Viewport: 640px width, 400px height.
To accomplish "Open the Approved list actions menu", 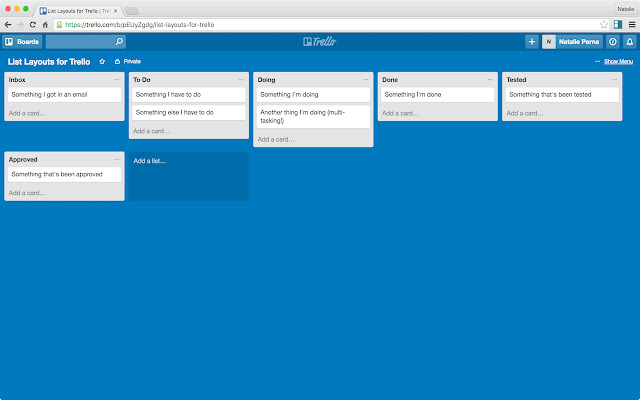I will click(x=117, y=160).
